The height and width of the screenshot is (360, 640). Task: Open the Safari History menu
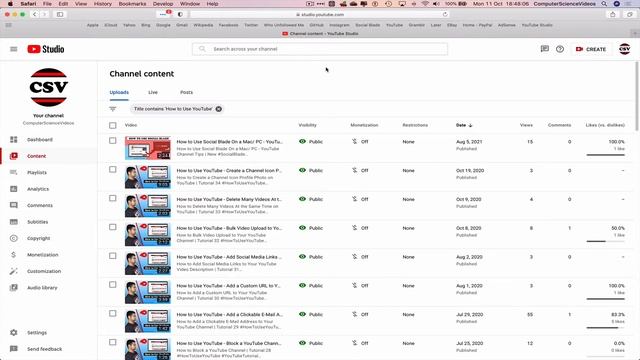tap(102, 4)
